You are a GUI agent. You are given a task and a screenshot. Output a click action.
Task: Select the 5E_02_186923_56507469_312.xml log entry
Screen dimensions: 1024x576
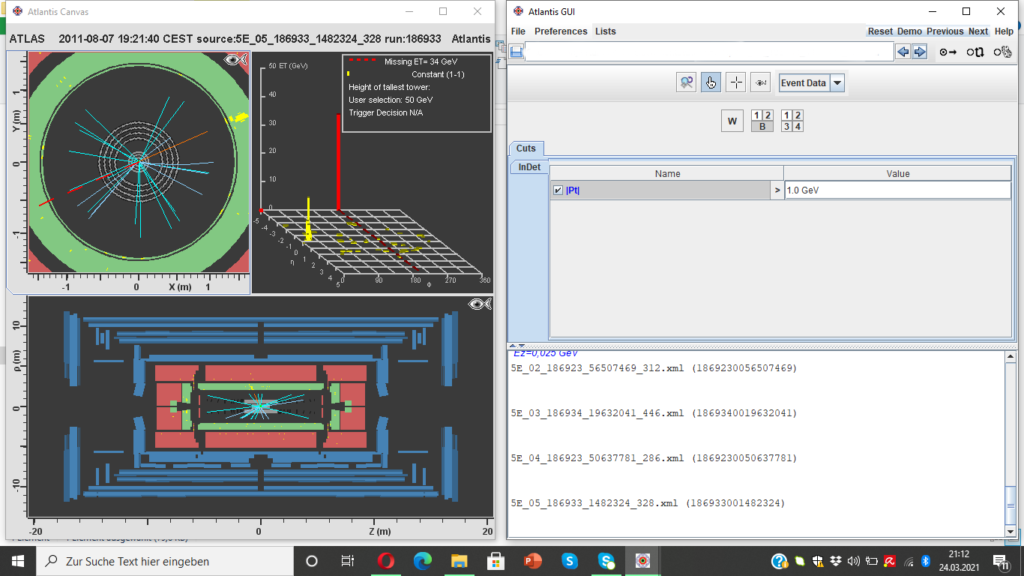pos(654,368)
